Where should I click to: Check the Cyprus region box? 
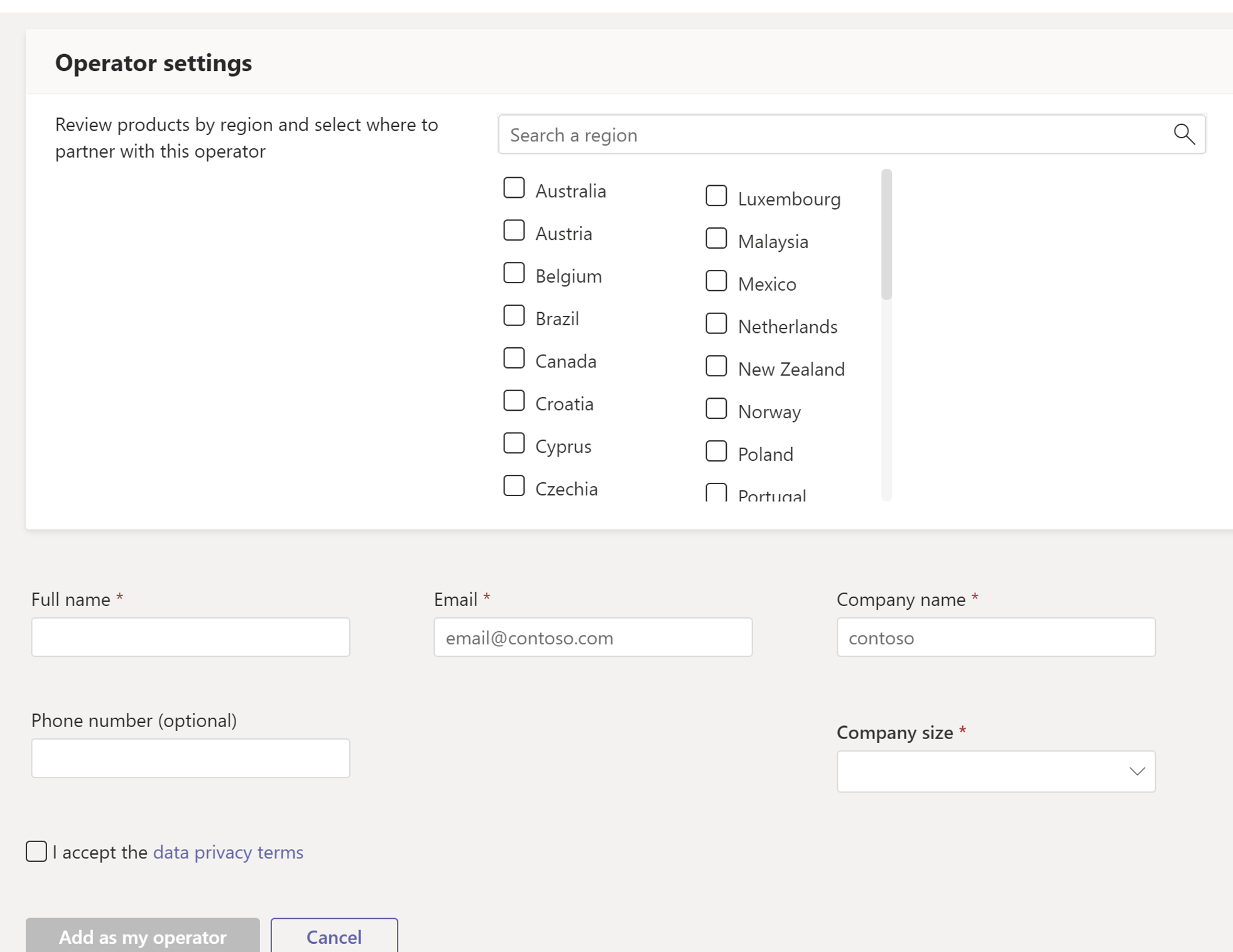514,443
